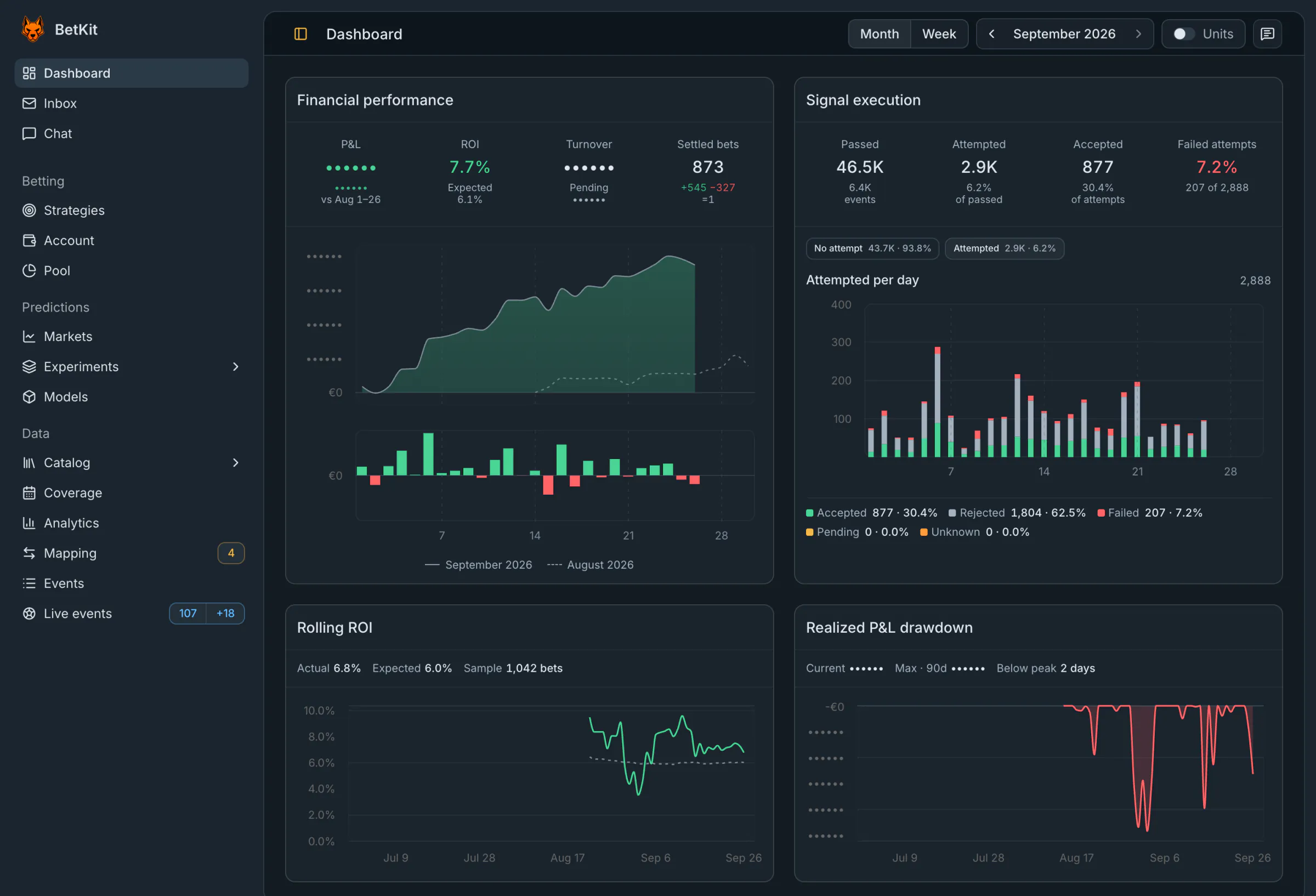
Task: Click the Live events ball icon
Action: [x=29, y=614]
